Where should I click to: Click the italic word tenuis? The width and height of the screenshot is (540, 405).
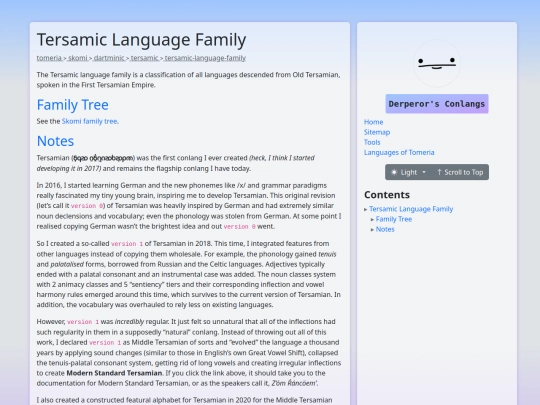(327, 254)
